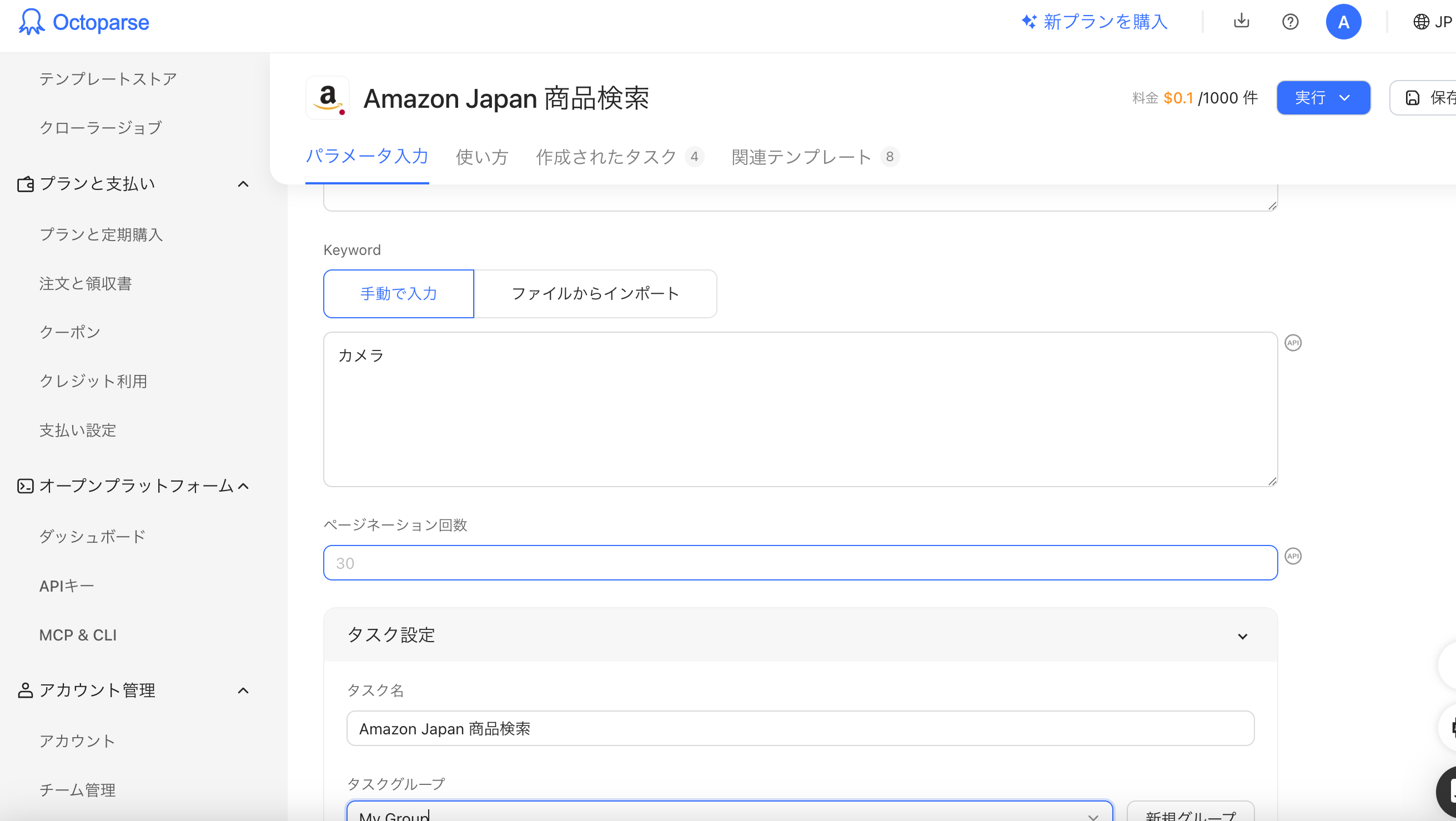Click the price text $0.1 /1000 件
The width and height of the screenshot is (1456, 821).
[x=1211, y=98]
